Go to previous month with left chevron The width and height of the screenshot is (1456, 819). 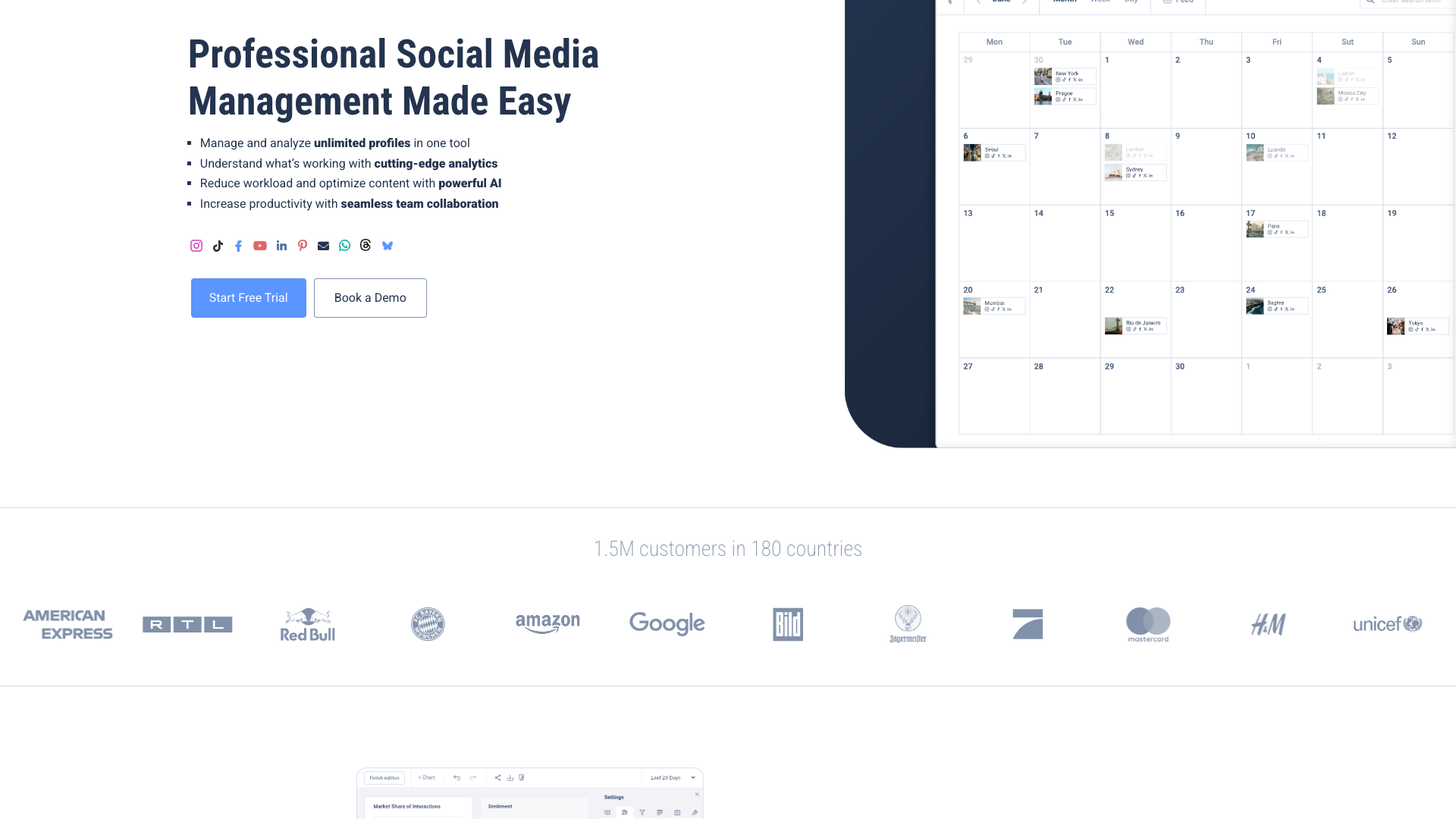(978, 2)
